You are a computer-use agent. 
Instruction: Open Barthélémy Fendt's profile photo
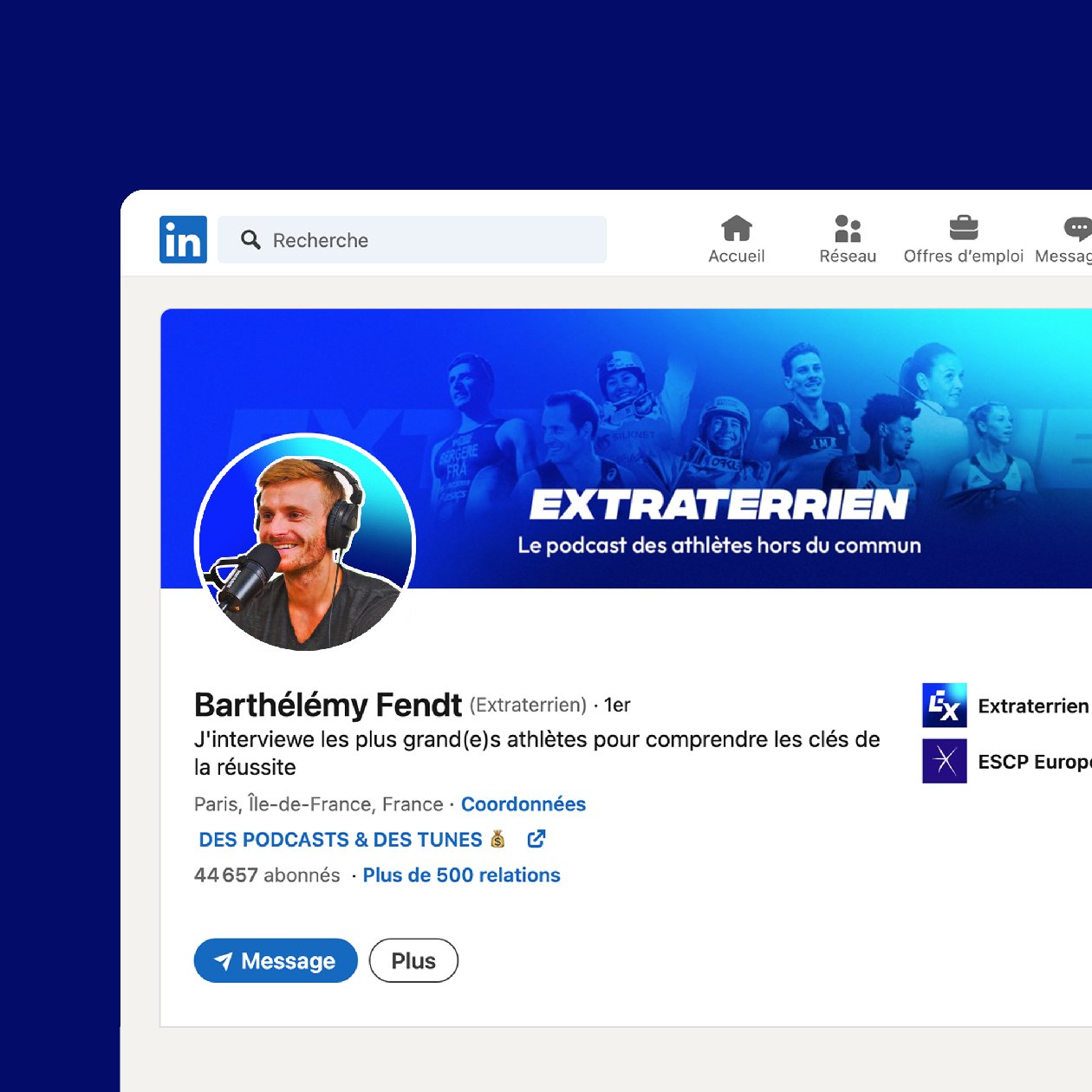pyautogui.click(x=305, y=543)
